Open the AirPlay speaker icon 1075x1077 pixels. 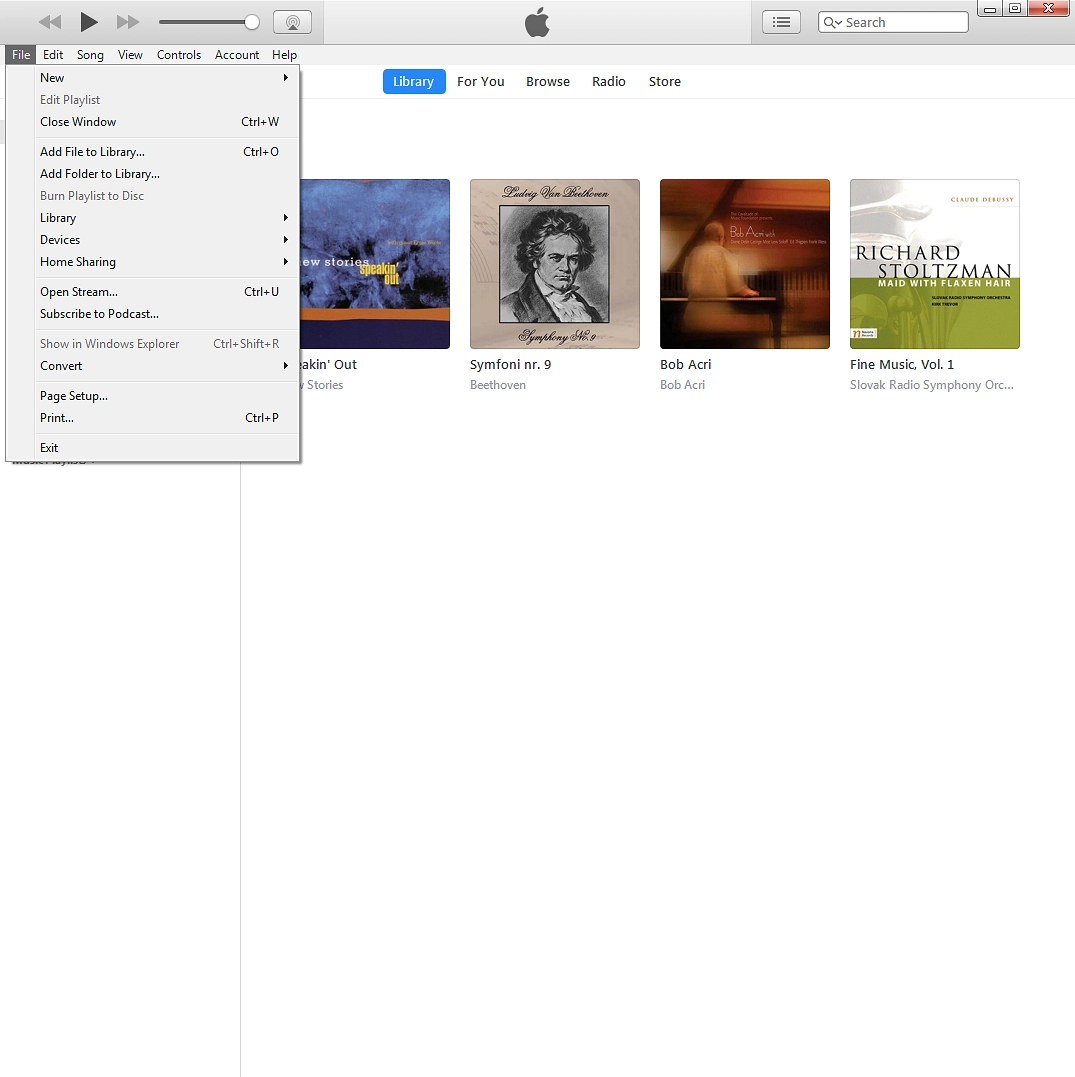click(x=292, y=21)
